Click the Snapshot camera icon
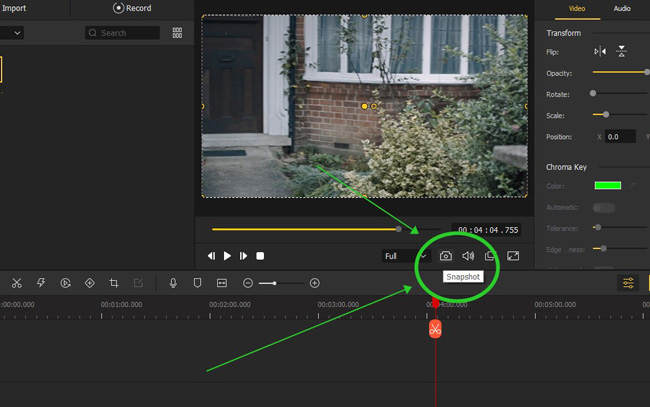Viewport: 650px width, 407px height. pyautogui.click(x=446, y=256)
